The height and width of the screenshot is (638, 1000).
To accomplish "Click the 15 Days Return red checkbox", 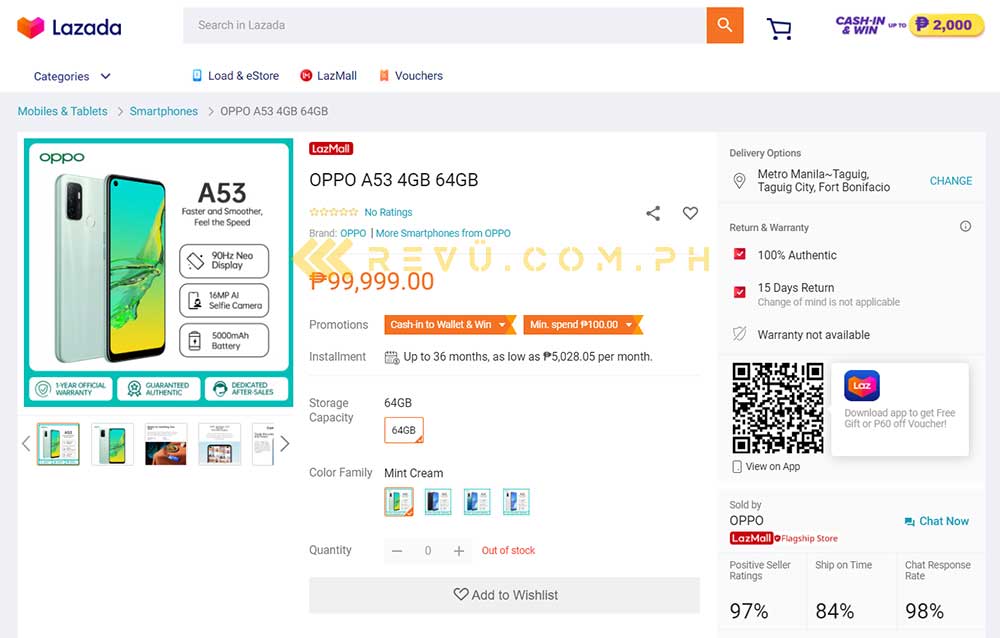I will tap(740, 292).
